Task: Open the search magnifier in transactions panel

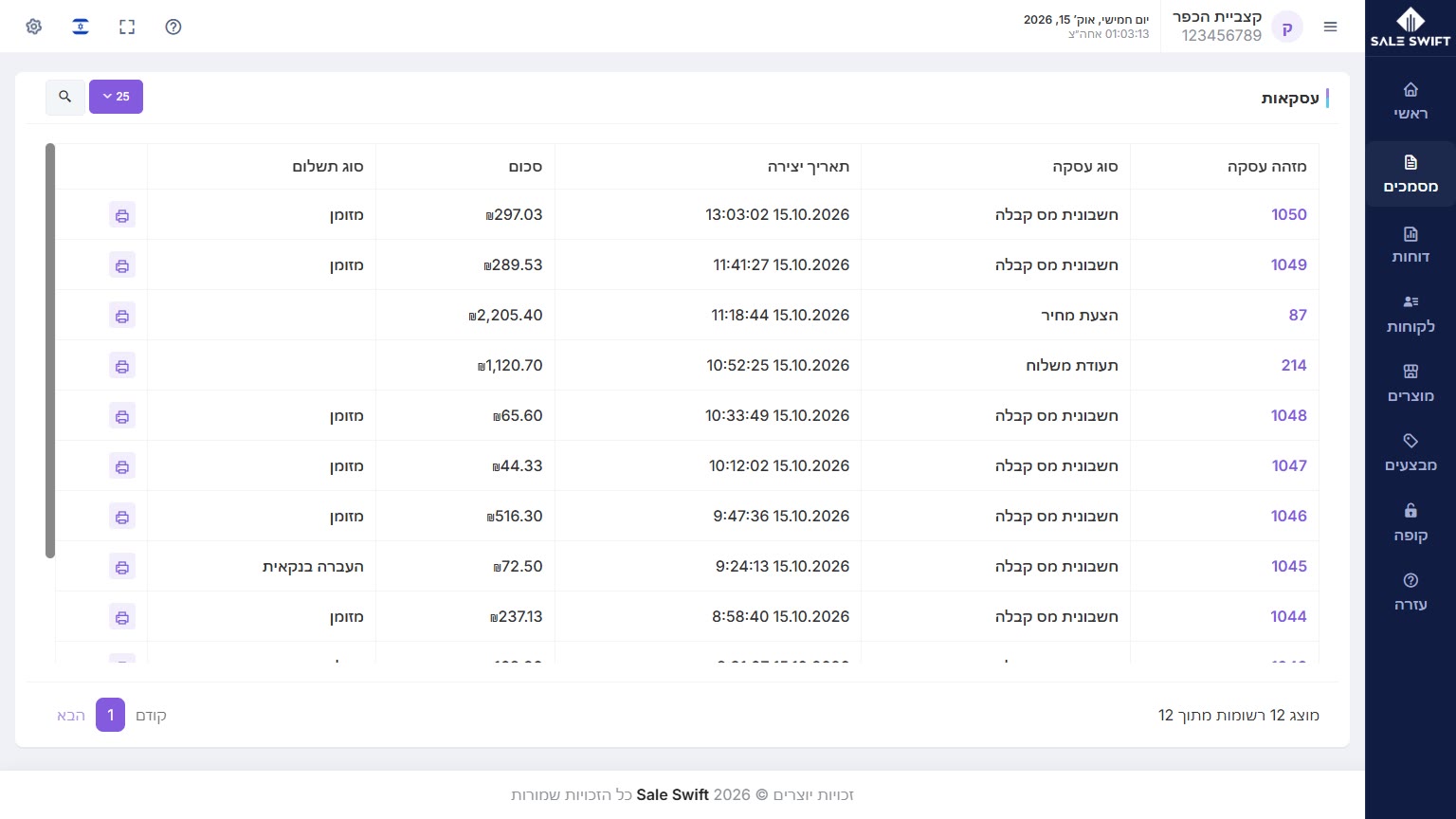Action: click(x=65, y=97)
